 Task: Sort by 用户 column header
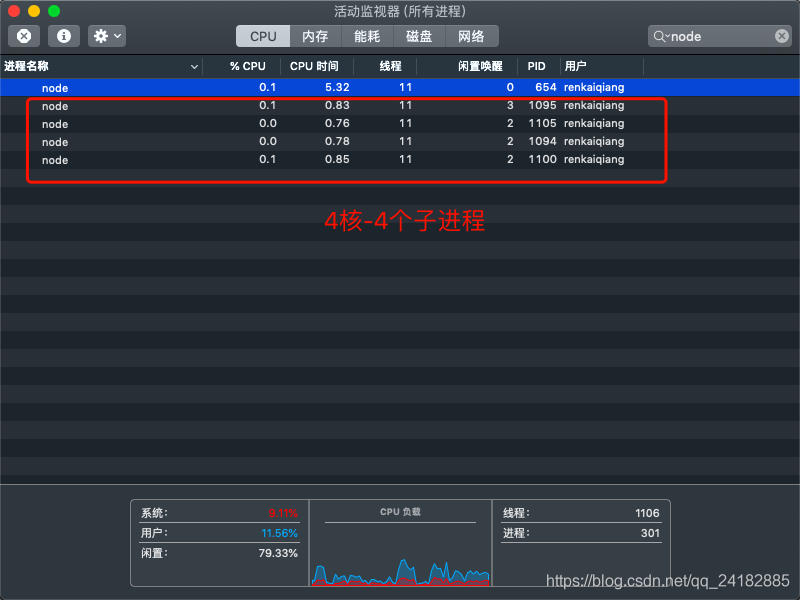pyautogui.click(x=602, y=66)
